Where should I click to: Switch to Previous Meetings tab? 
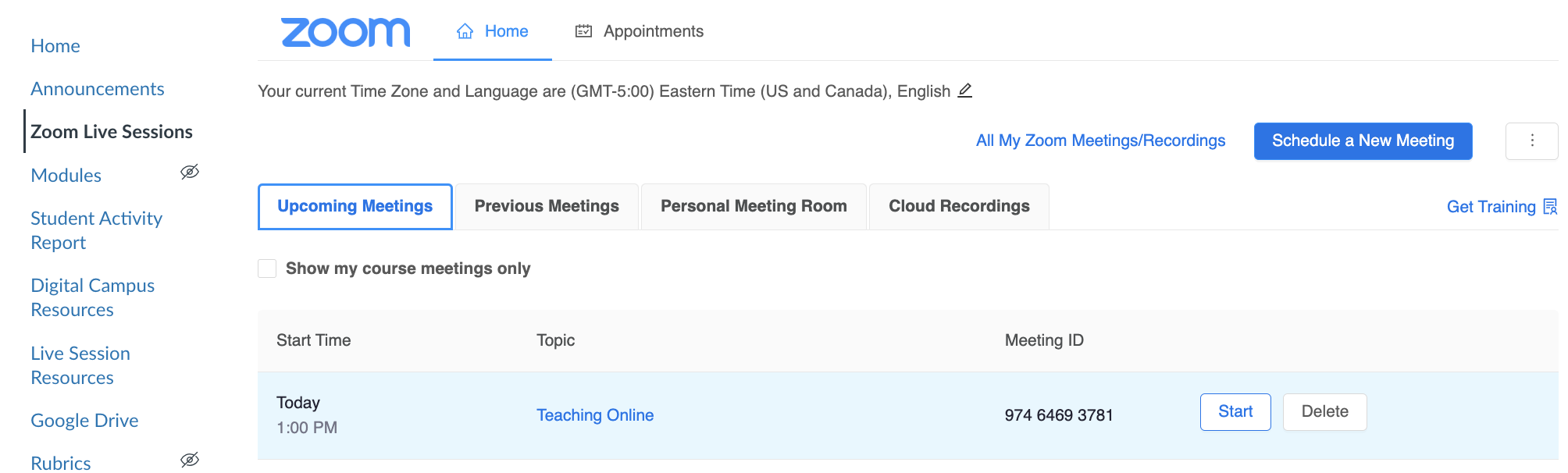coord(547,206)
